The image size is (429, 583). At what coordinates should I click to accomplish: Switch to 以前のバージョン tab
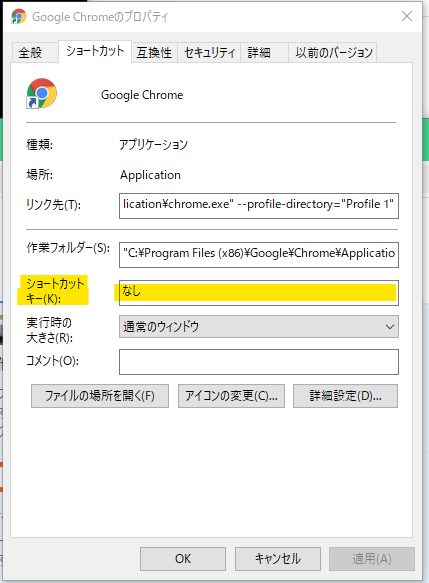(x=333, y=52)
